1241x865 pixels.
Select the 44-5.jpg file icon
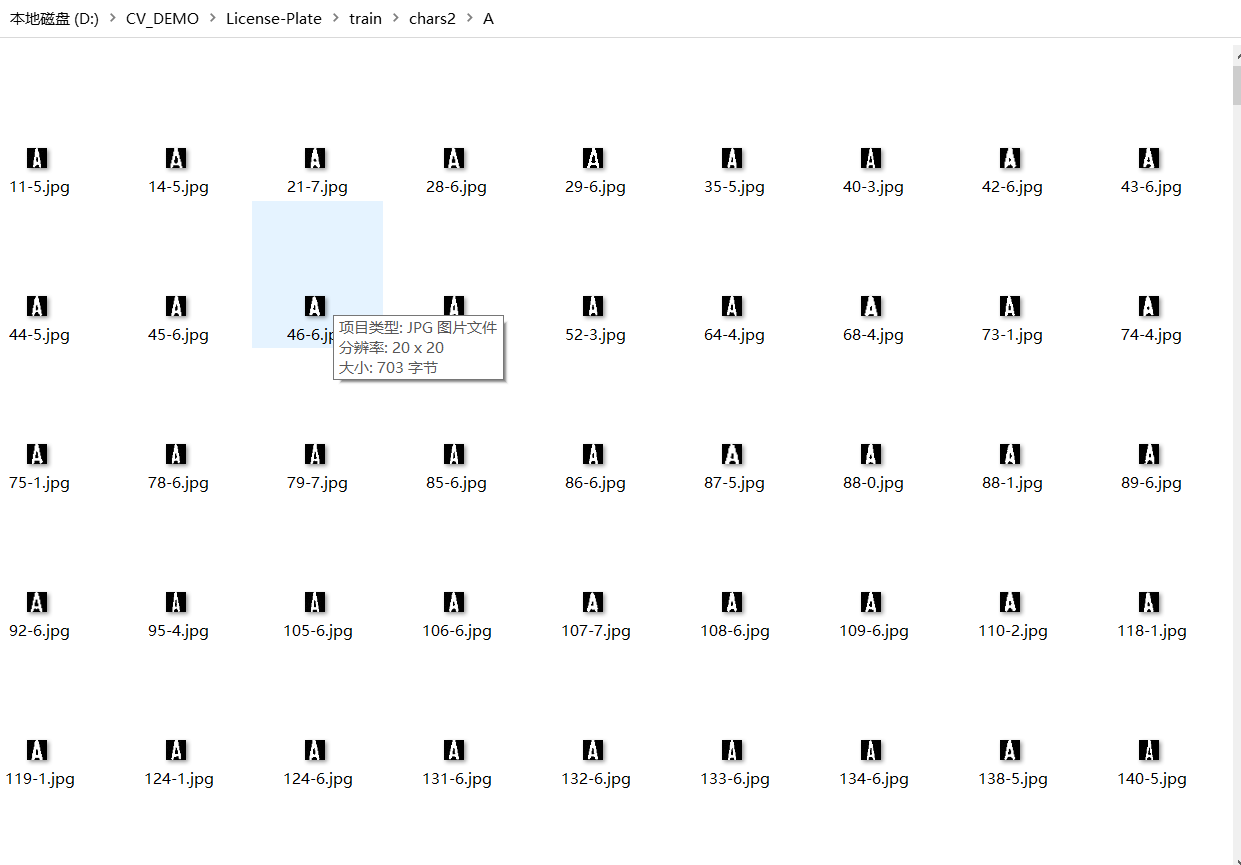37,306
